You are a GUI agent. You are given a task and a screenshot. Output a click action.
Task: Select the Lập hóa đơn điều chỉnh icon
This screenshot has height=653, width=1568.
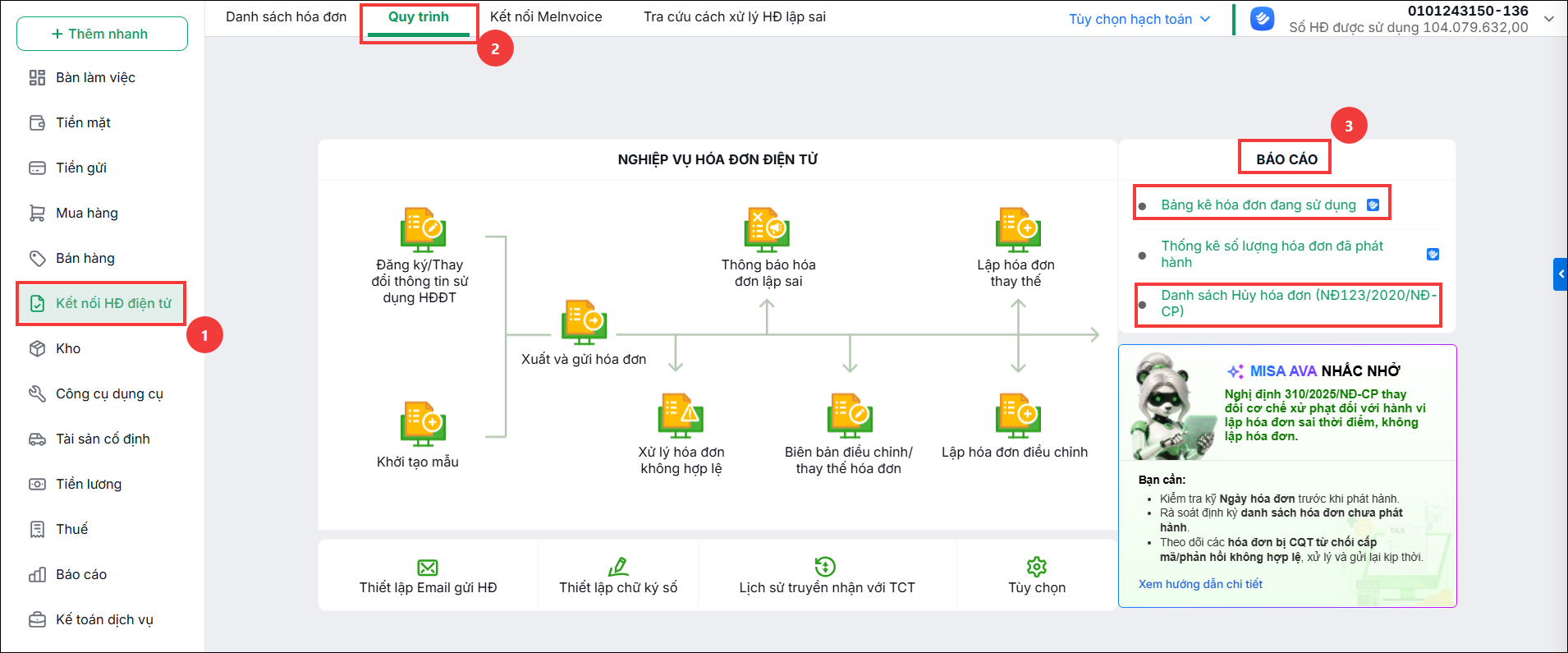[1018, 416]
